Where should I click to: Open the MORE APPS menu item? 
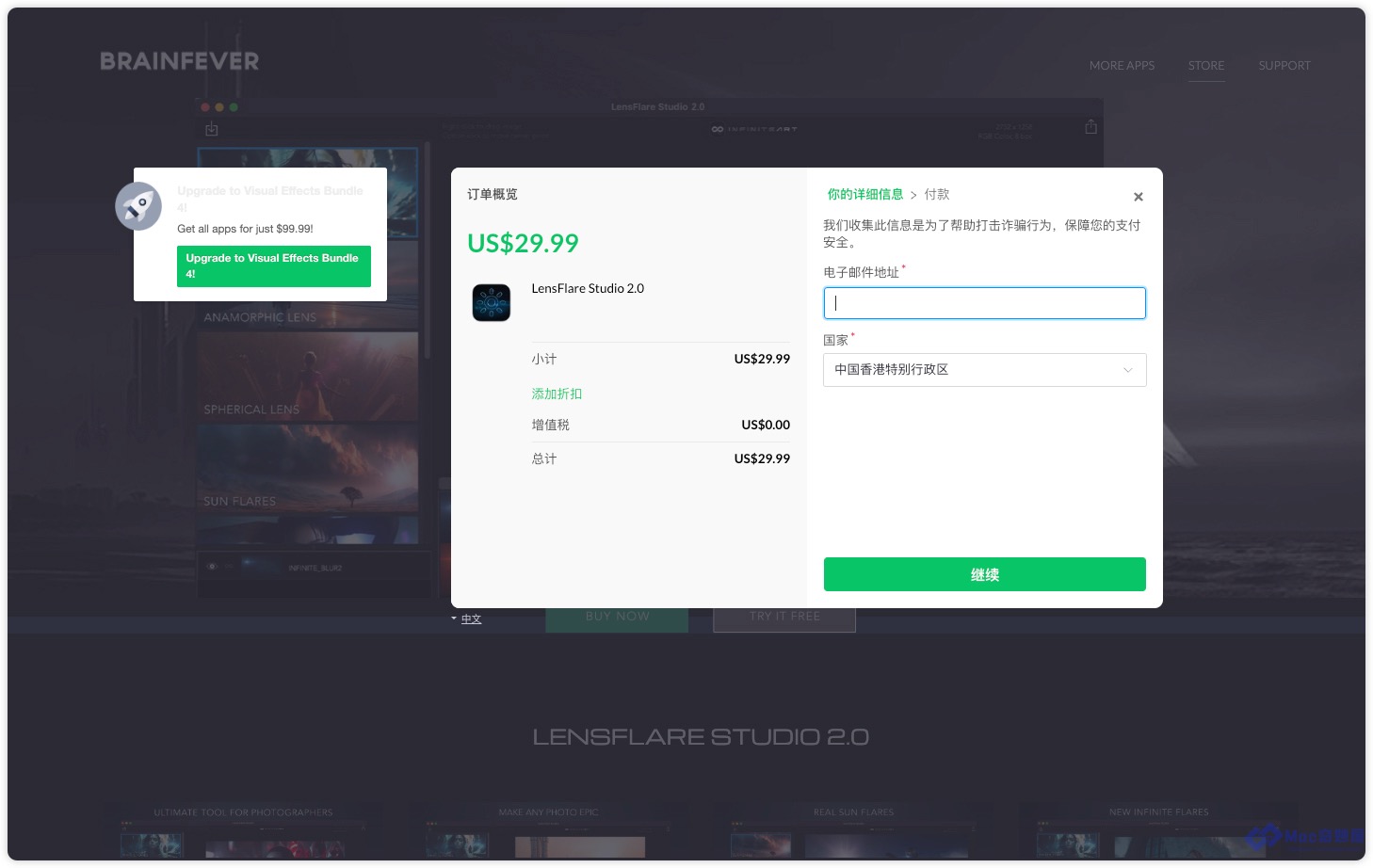pyautogui.click(x=1122, y=65)
